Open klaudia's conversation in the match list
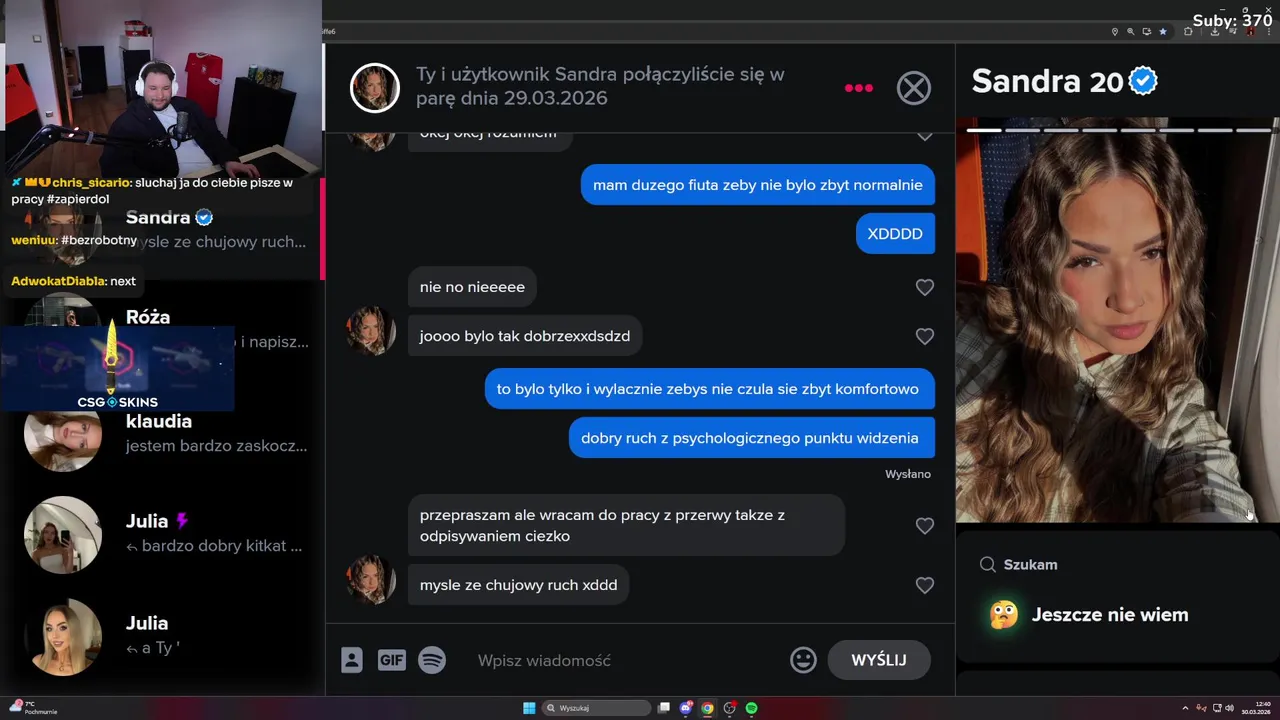The width and height of the screenshot is (1280, 720). click(165, 433)
